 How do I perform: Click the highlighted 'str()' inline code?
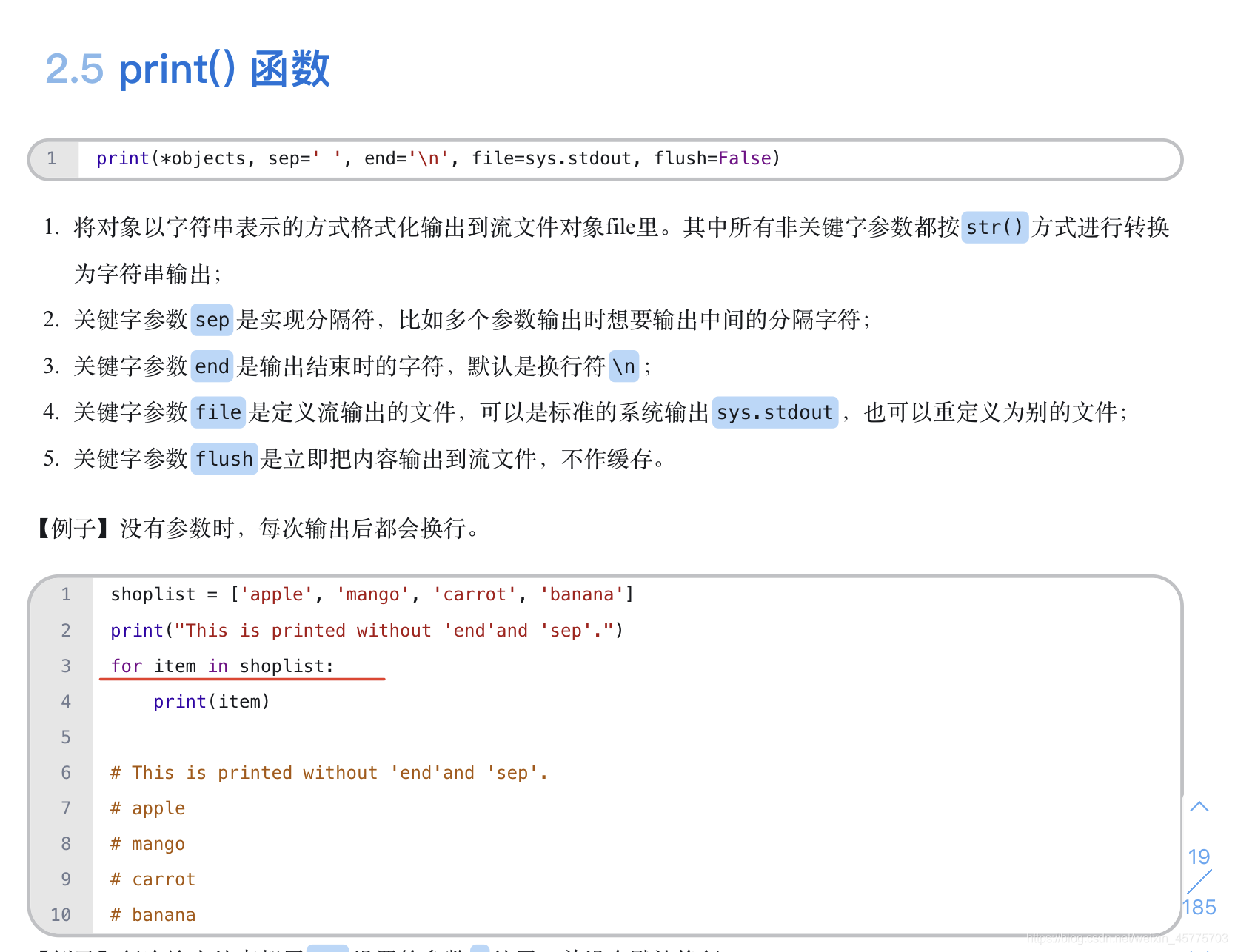[x=994, y=227]
